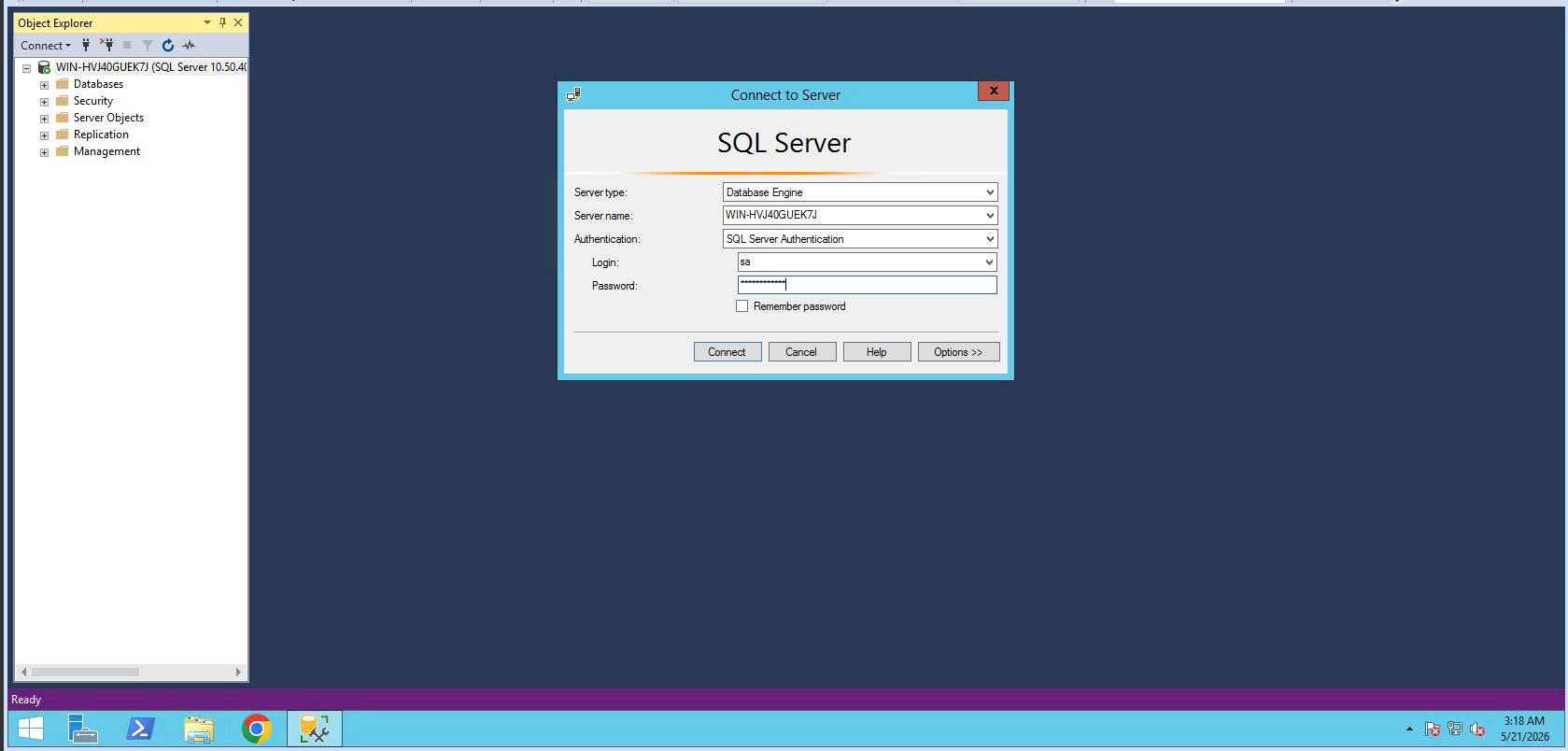Close the Connect to Server dialog
Screen dimensions: 1568x751
[994, 91]
